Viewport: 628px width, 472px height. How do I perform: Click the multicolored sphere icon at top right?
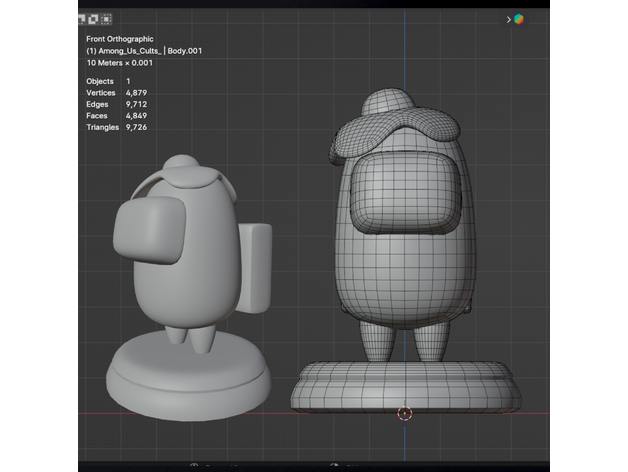coord(518,19)
